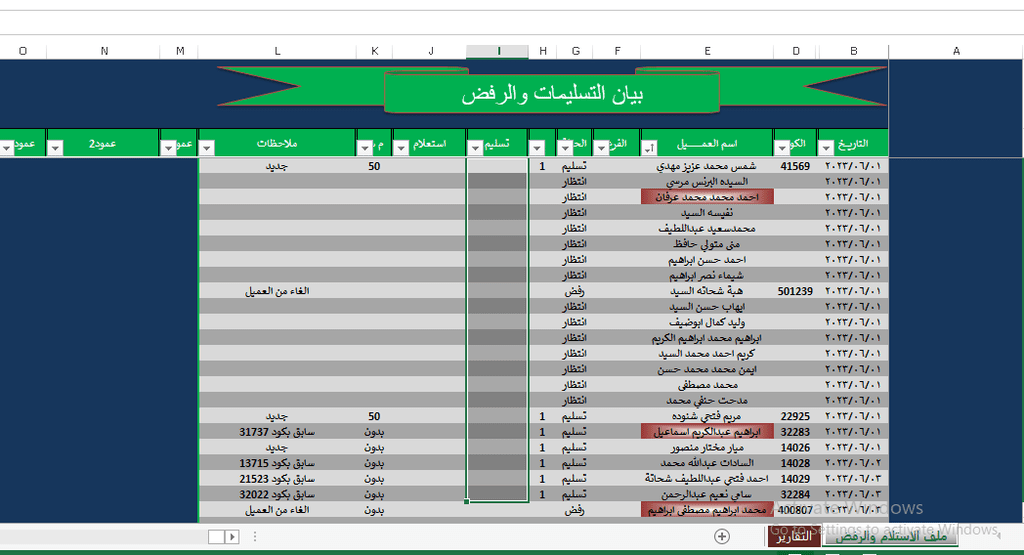Click the انتظار status in السيده البرنس مرسي row
1024x555 pixels.
(575, 181)
